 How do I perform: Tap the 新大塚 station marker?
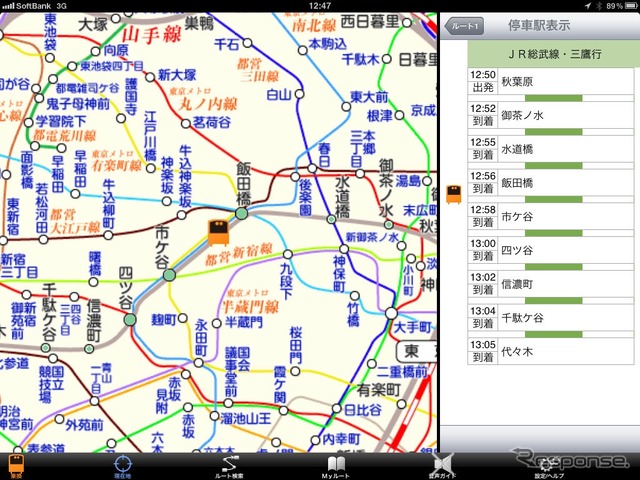(x=150, y=77)
